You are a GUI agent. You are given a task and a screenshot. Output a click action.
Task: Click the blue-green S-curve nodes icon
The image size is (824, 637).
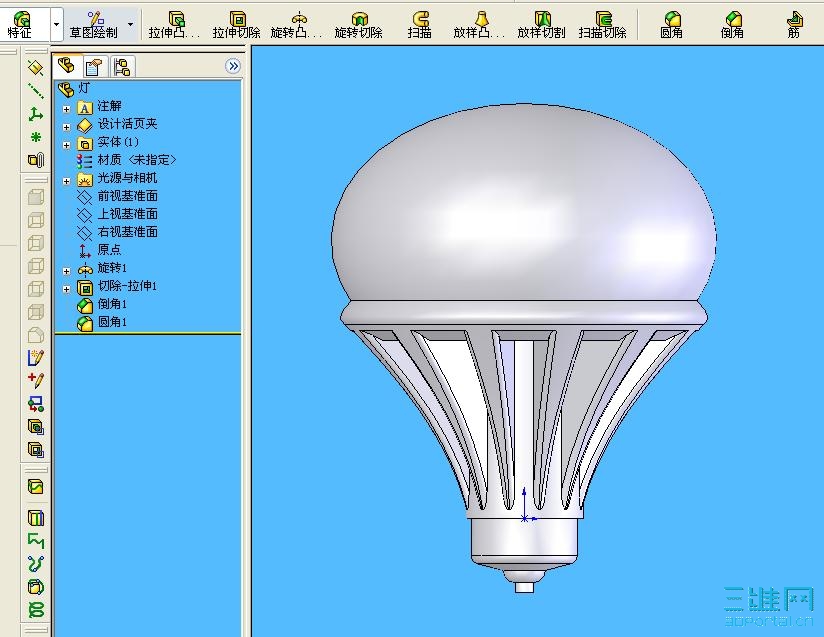point(35,564)
